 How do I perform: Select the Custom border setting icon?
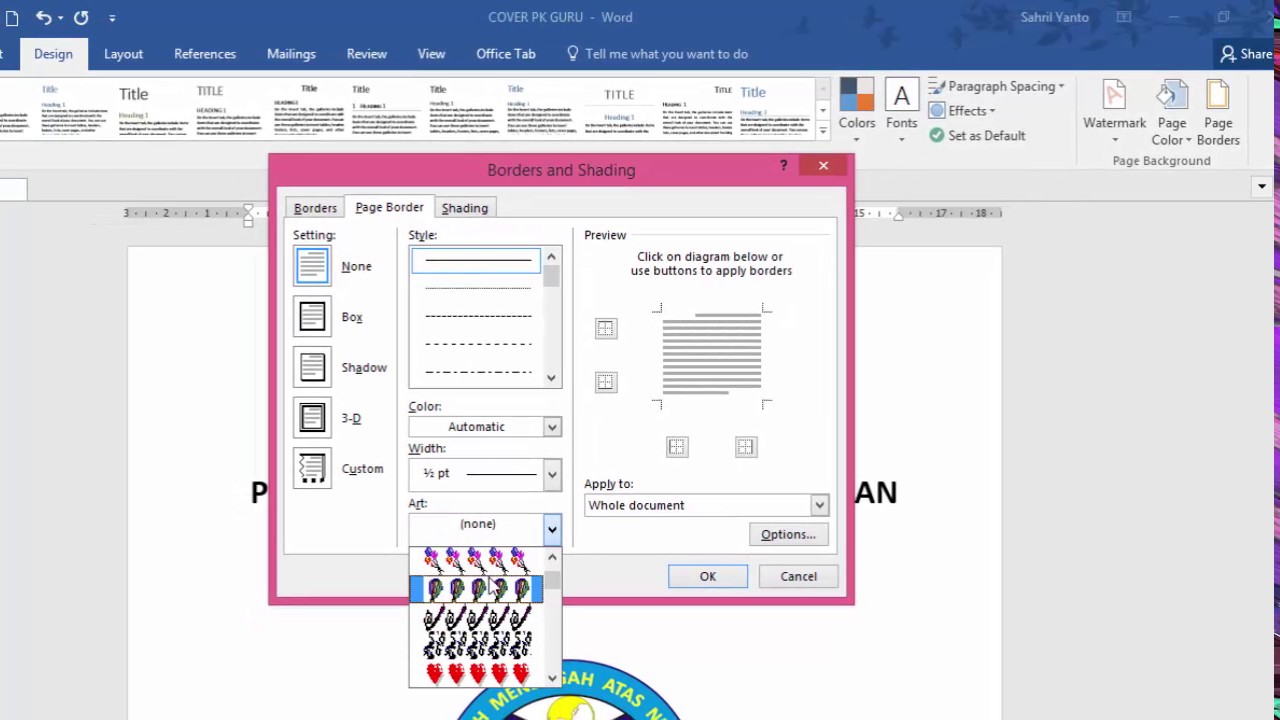312,468
